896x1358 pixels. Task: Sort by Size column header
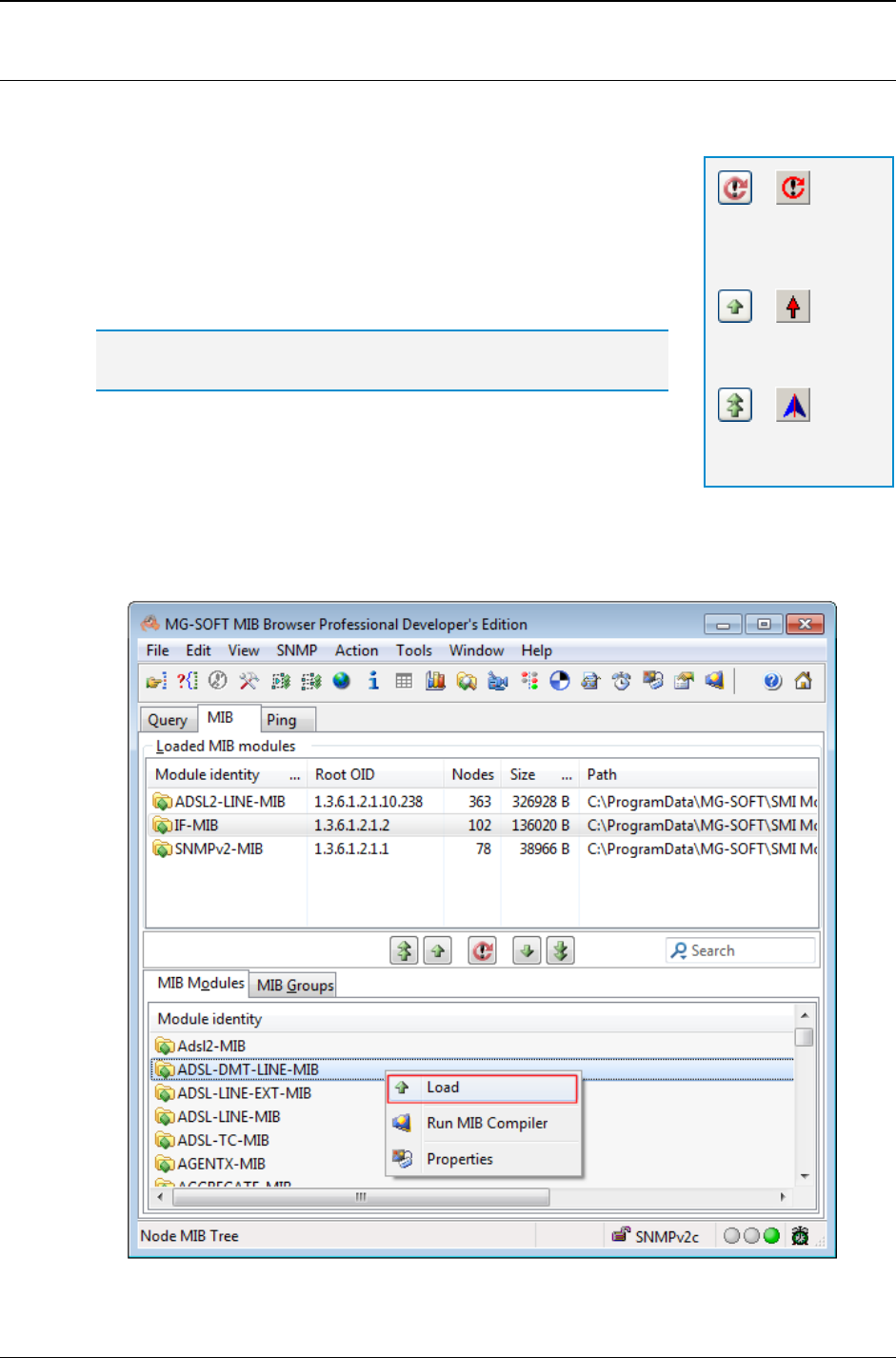pos(540,774)
